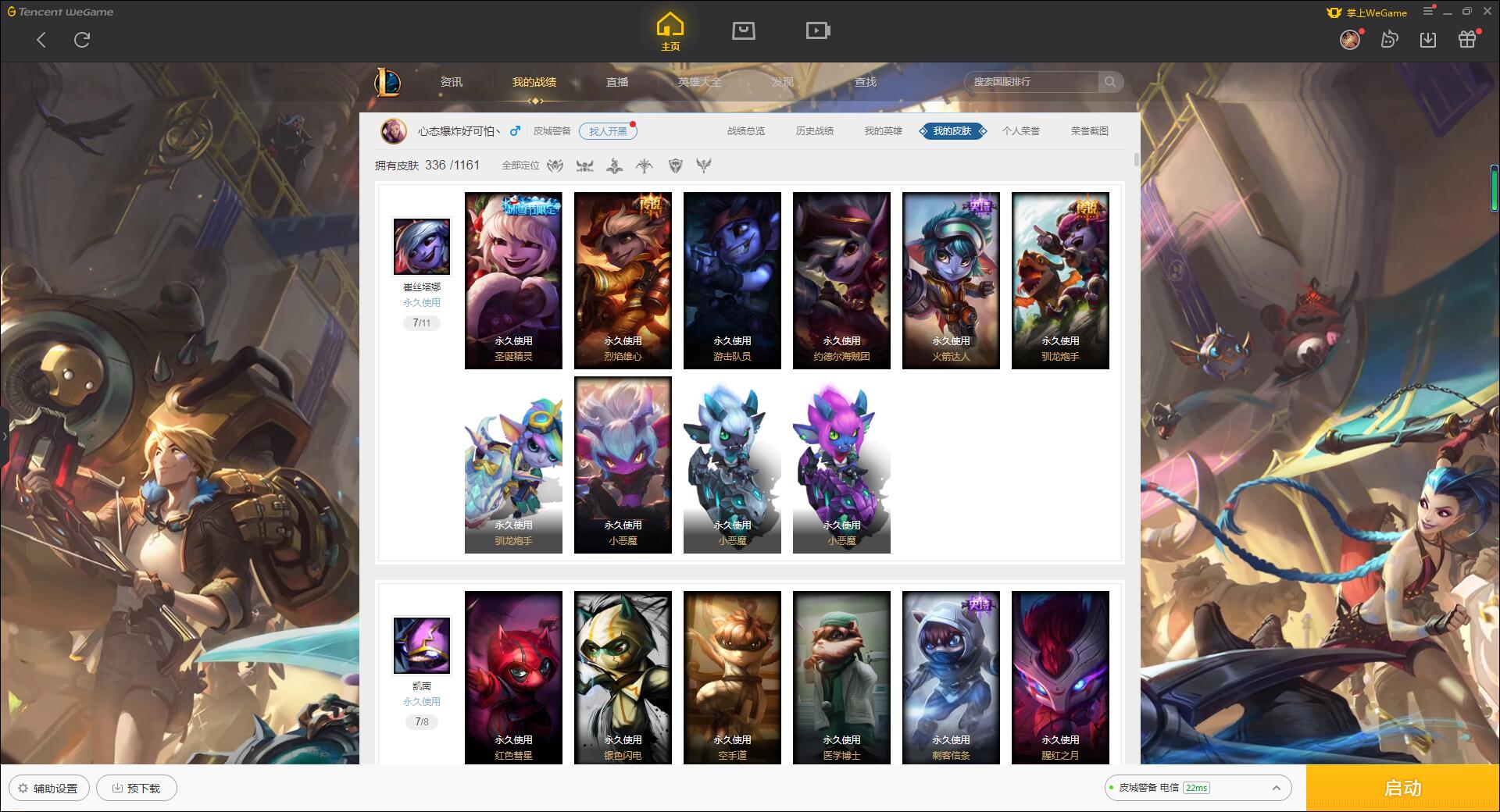Open the 驯龙炮手 skin card with 传说 badge
This screenshot has width=1500, height=812.
(x=1060, y=280)
